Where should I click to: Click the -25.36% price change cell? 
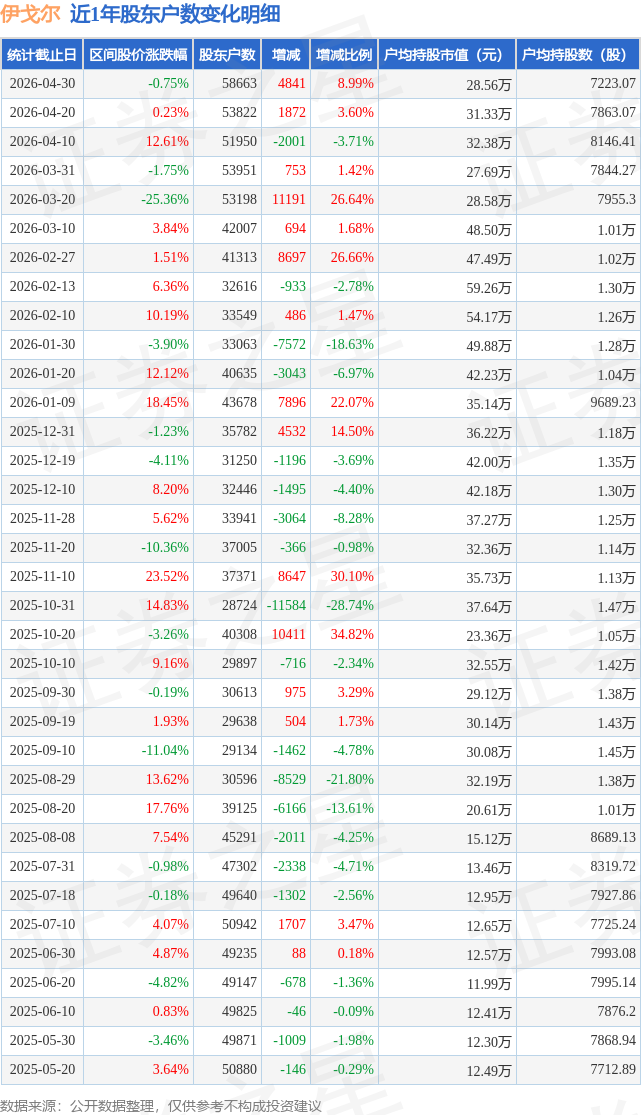[x=164, y=199]
